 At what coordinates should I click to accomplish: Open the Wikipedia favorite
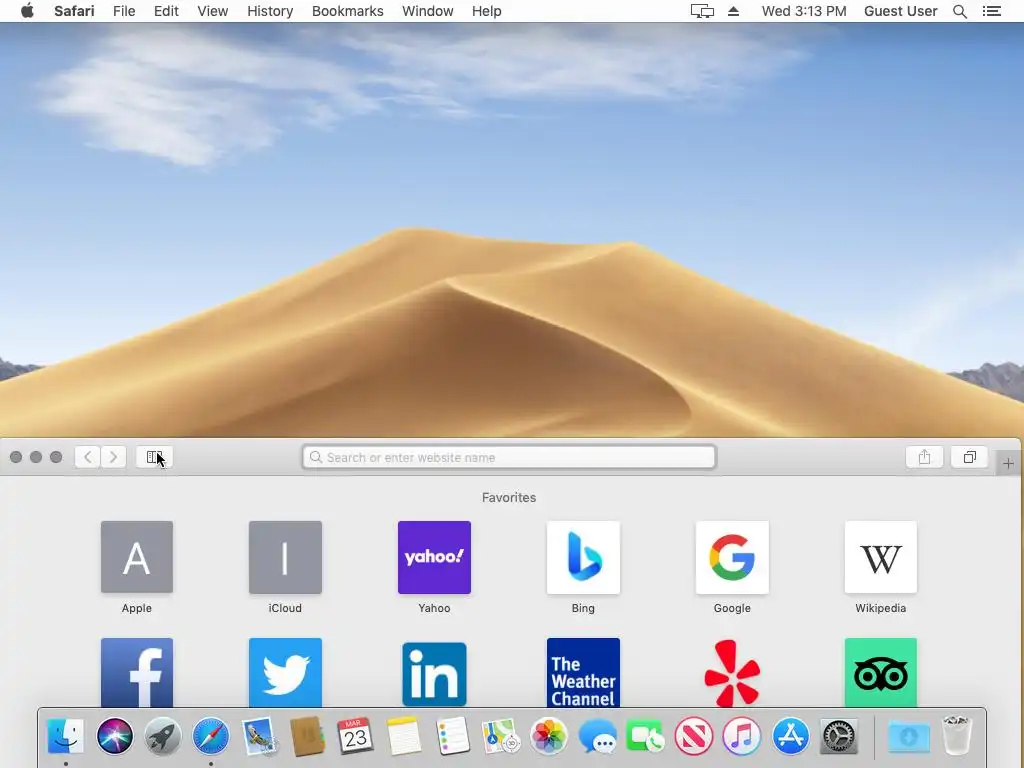pyautogui.click(x=880, y=557)
